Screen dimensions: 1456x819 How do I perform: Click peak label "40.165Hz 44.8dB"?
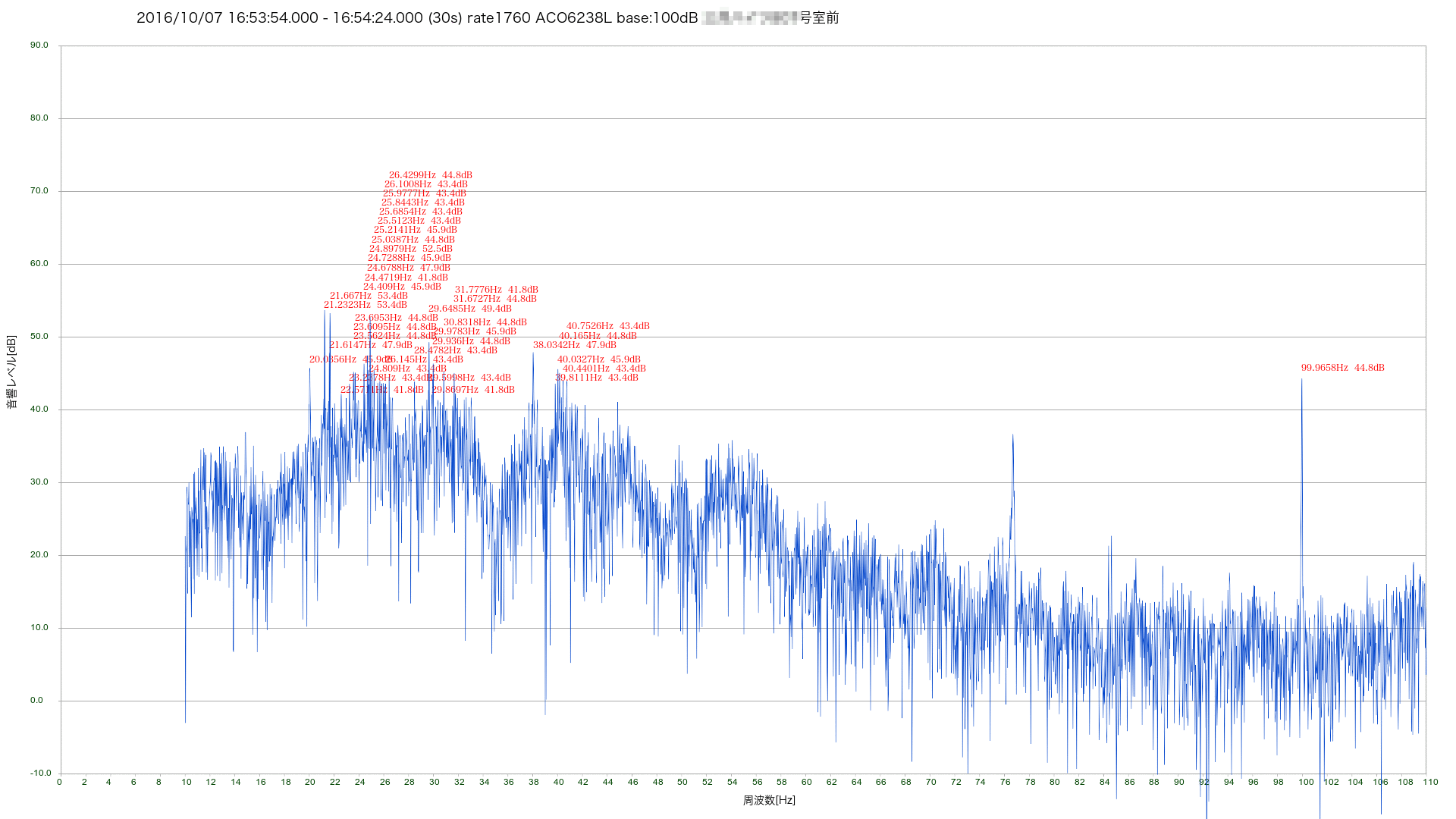(x=598, y=336)
